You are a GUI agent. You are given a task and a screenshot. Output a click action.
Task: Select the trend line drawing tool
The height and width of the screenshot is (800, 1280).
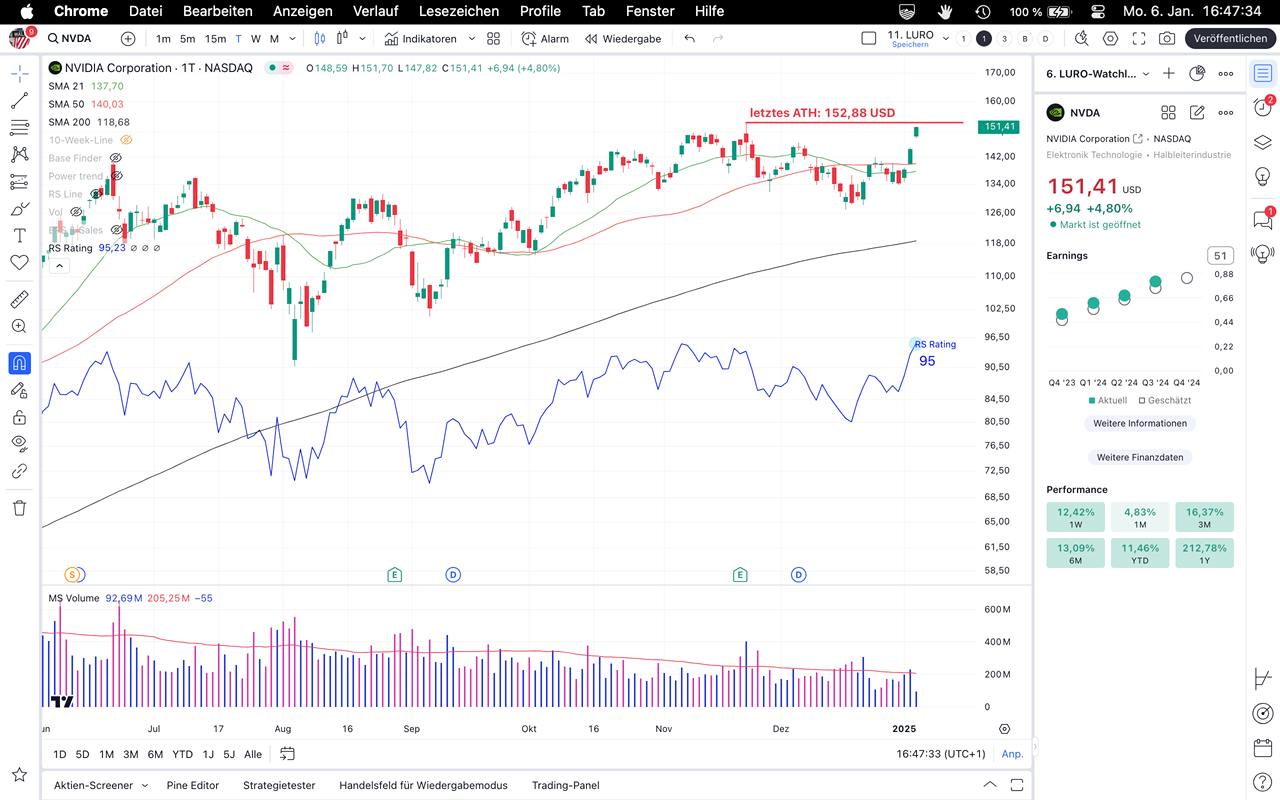coord(19,101)
